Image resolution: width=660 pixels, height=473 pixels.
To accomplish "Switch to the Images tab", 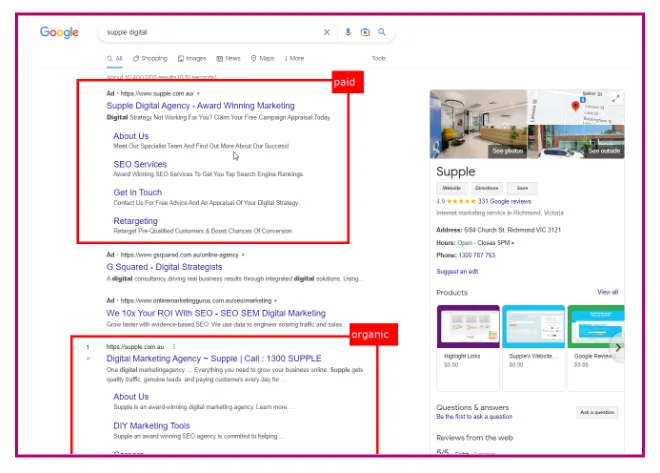I will tap(192, 58).
